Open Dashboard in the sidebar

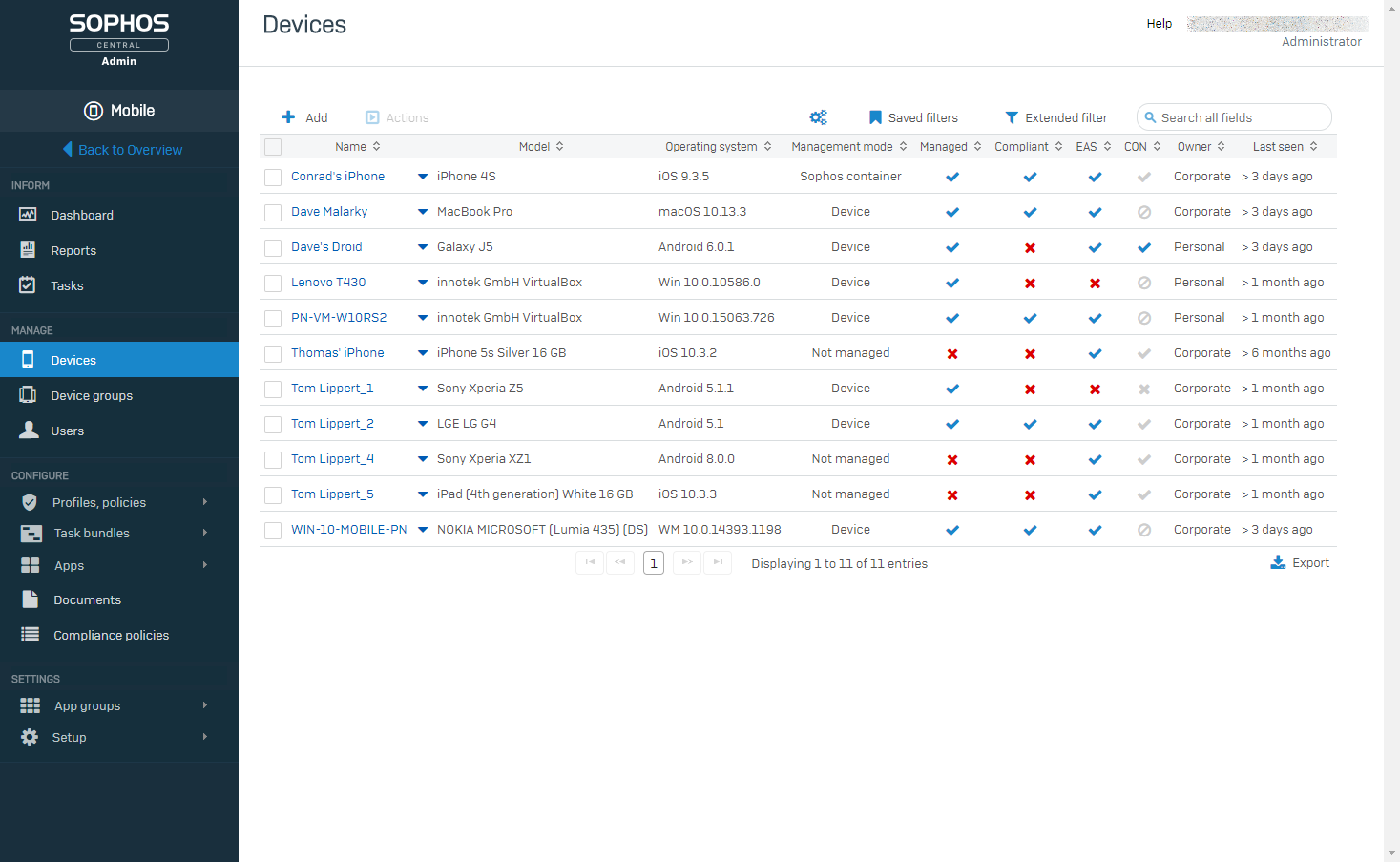click(82, 215)
